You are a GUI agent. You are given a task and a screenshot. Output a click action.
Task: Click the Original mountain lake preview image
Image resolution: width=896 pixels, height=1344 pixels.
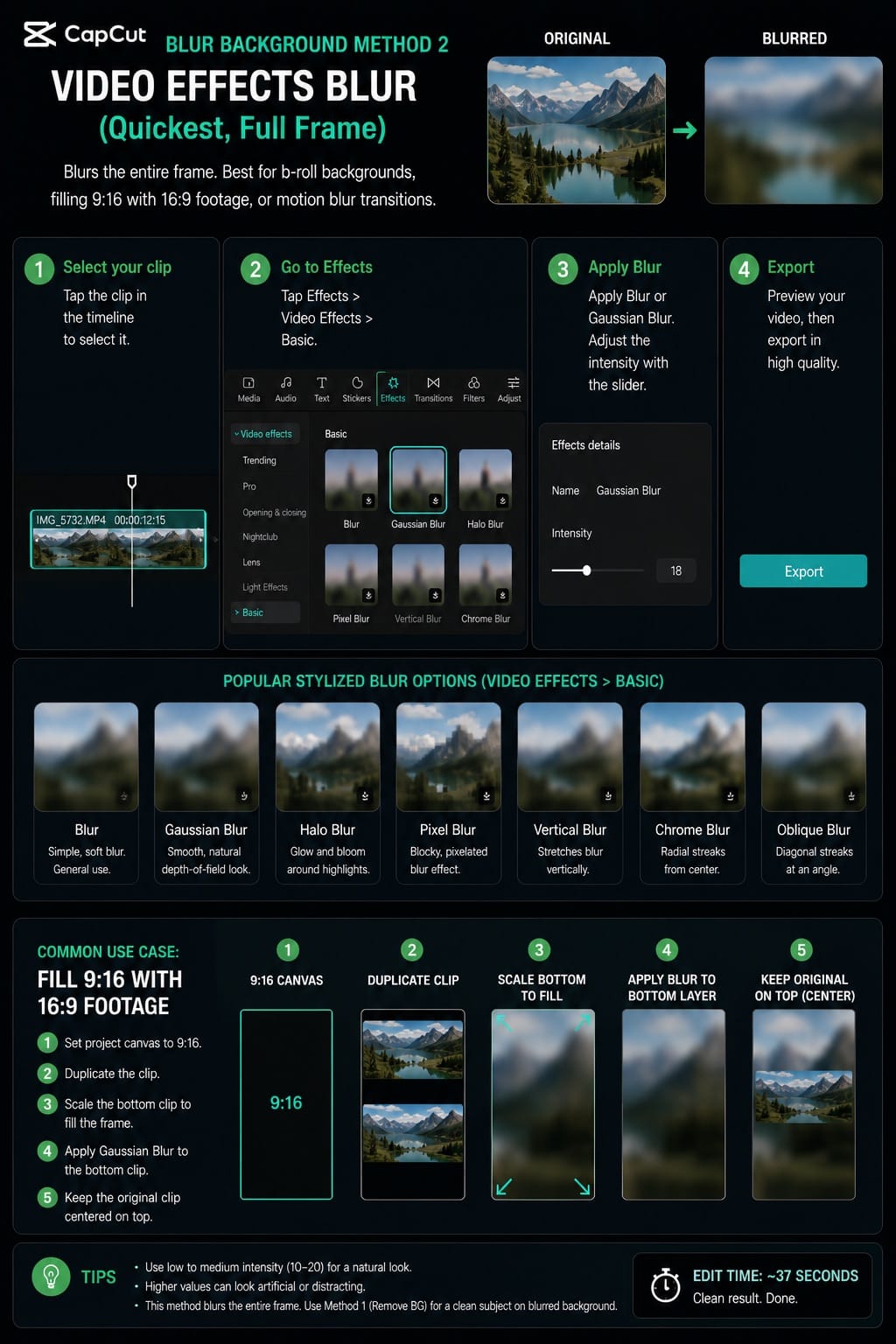577,130
